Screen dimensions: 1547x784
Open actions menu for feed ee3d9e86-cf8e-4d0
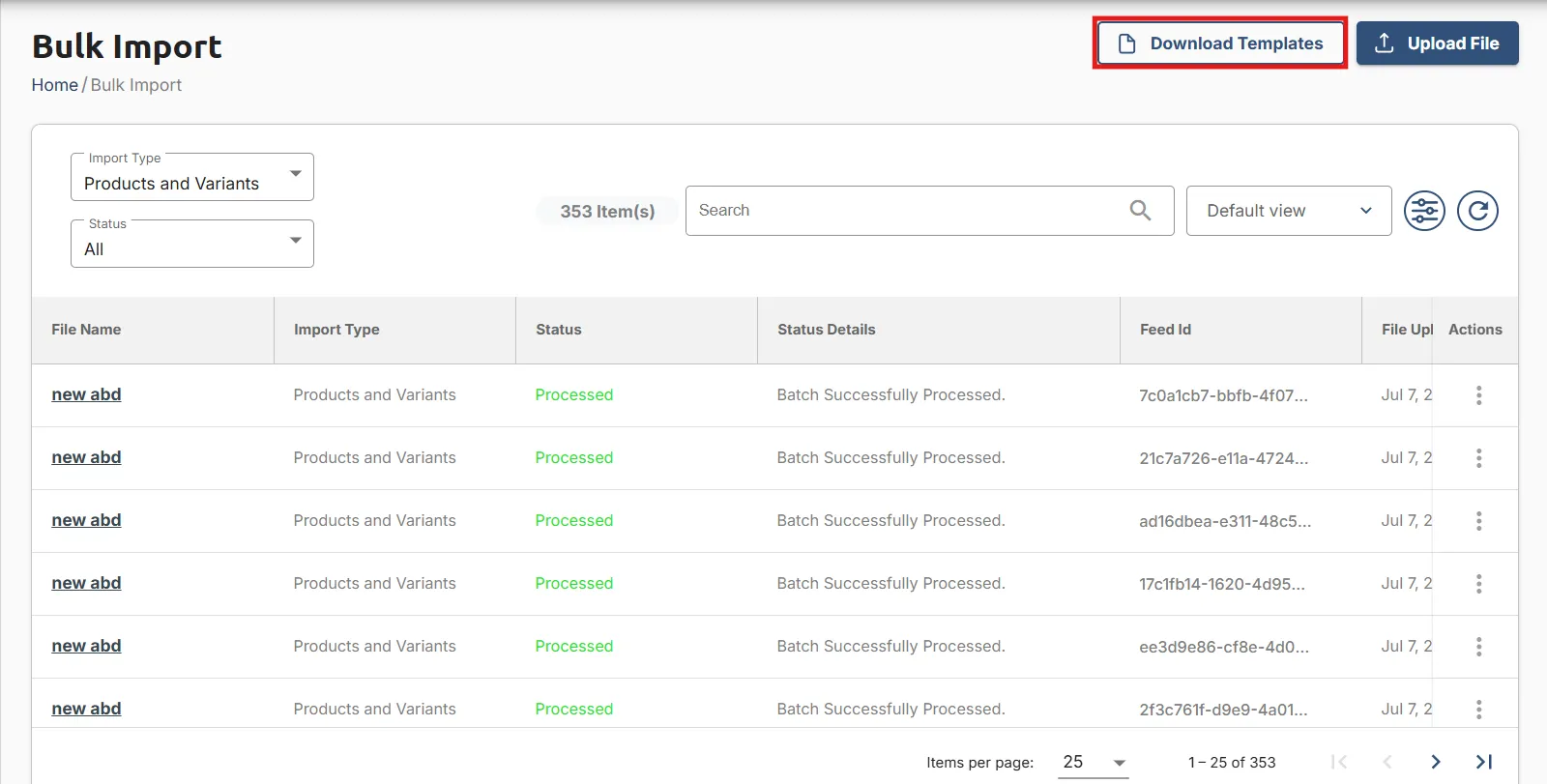click(x=1478, y=647)
